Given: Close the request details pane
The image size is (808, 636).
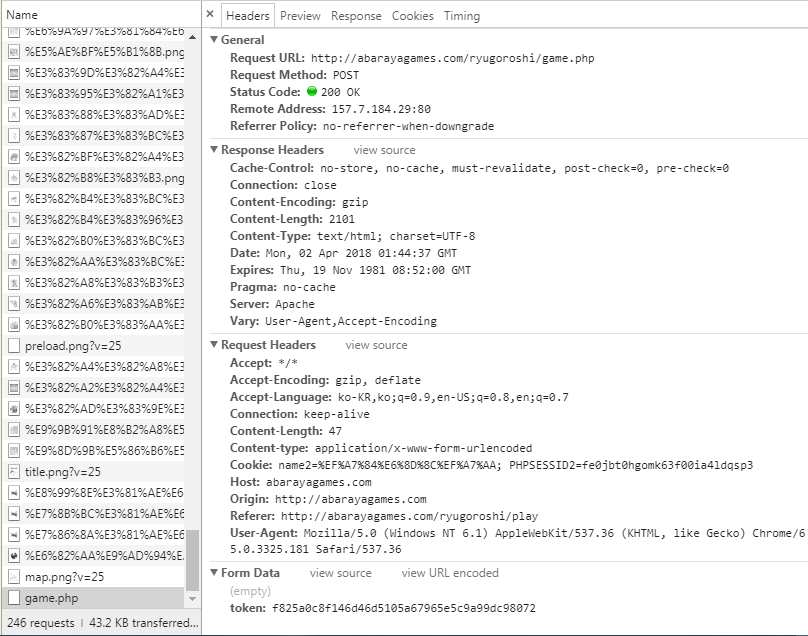Looking at the screenshot, I should coord(210,15).
